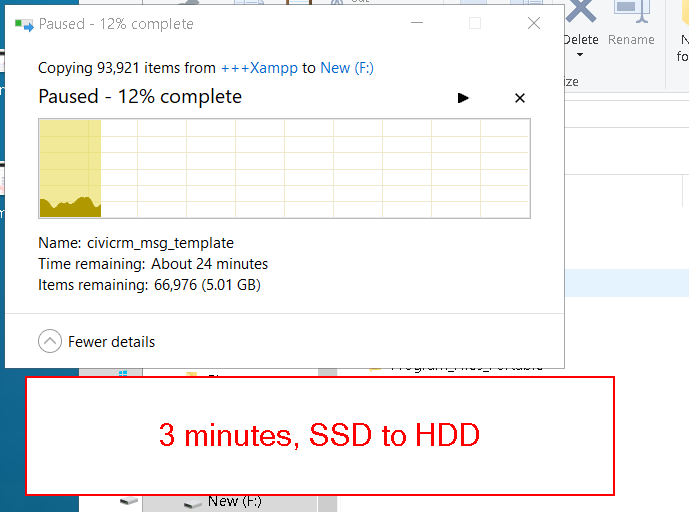Resume the paused copy with the play button

(463, 98)
